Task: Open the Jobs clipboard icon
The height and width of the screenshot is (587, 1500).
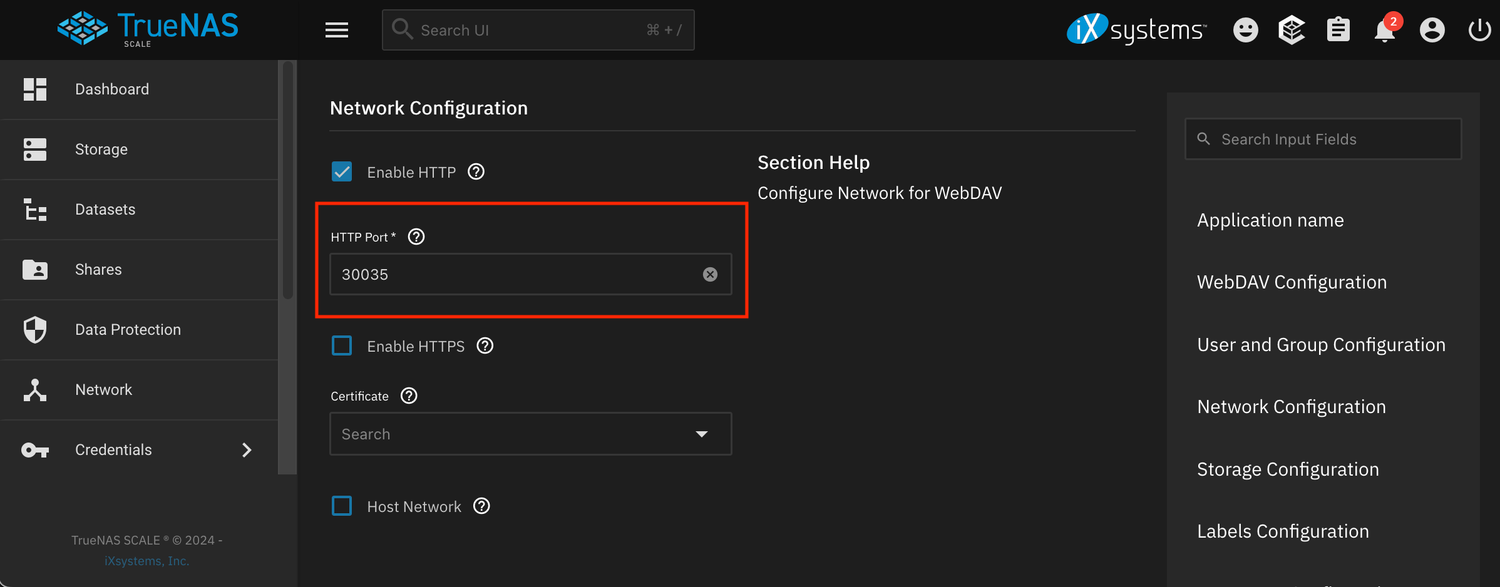Action: pyautogui.click(x=1338, y=30)
